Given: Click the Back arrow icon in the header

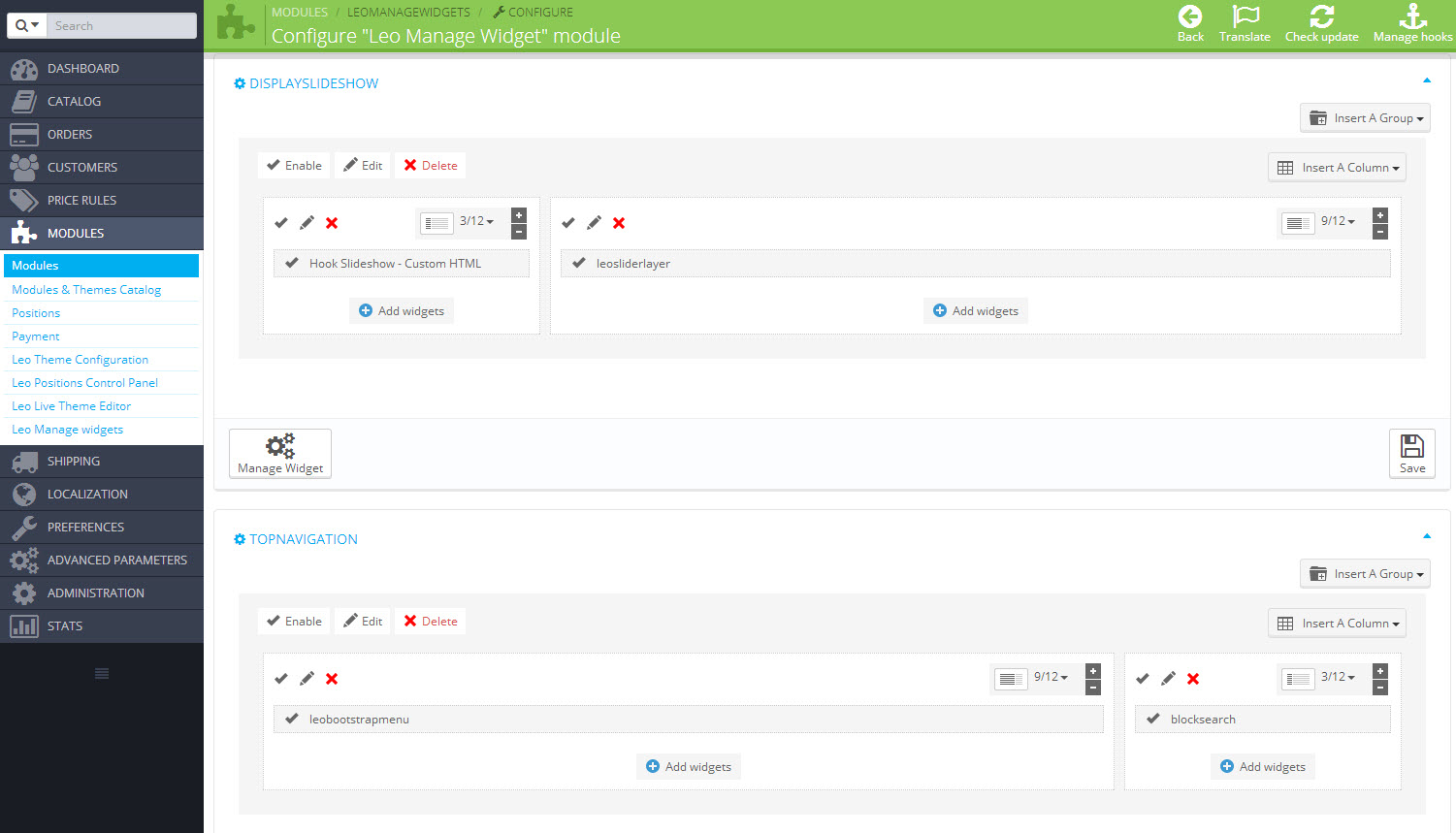Looking at the screenshot, I should pos(1190,16).
